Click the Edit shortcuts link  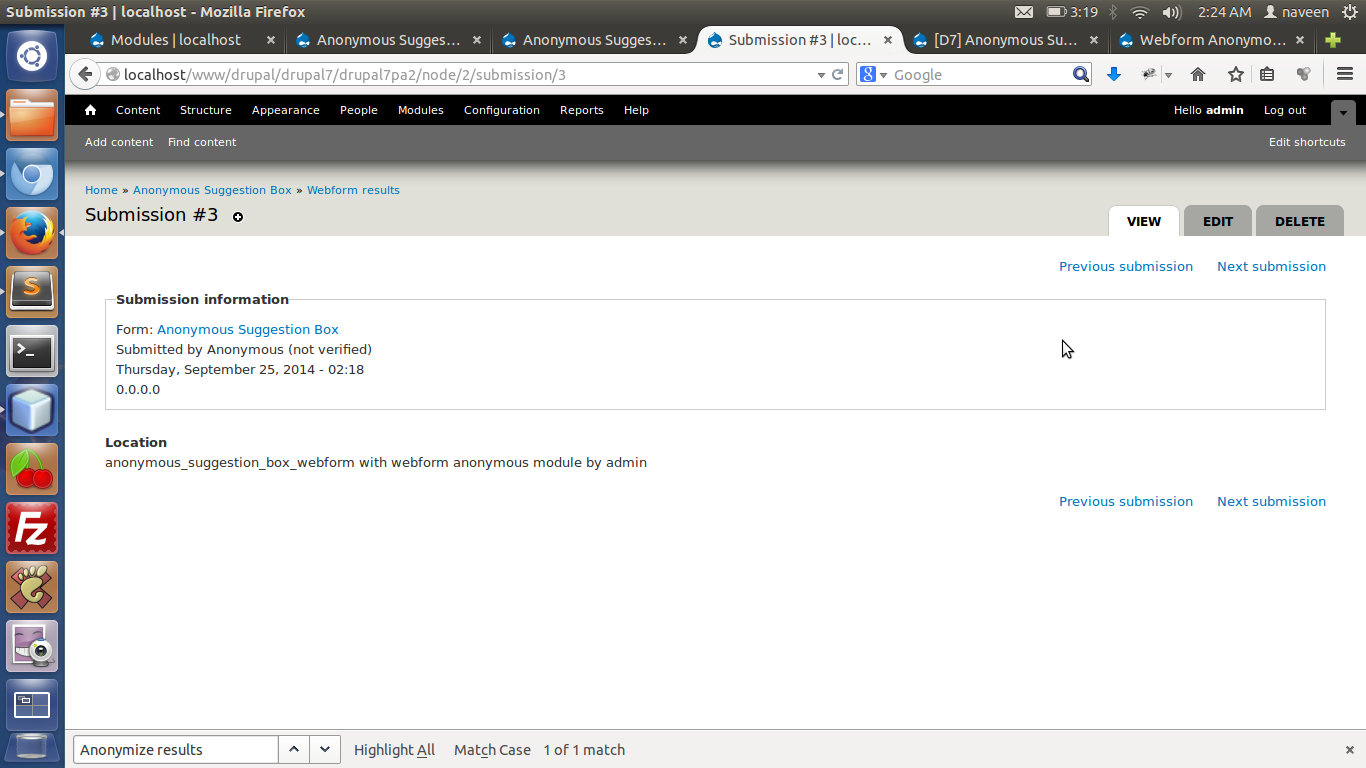click(x=1307, y=142)
